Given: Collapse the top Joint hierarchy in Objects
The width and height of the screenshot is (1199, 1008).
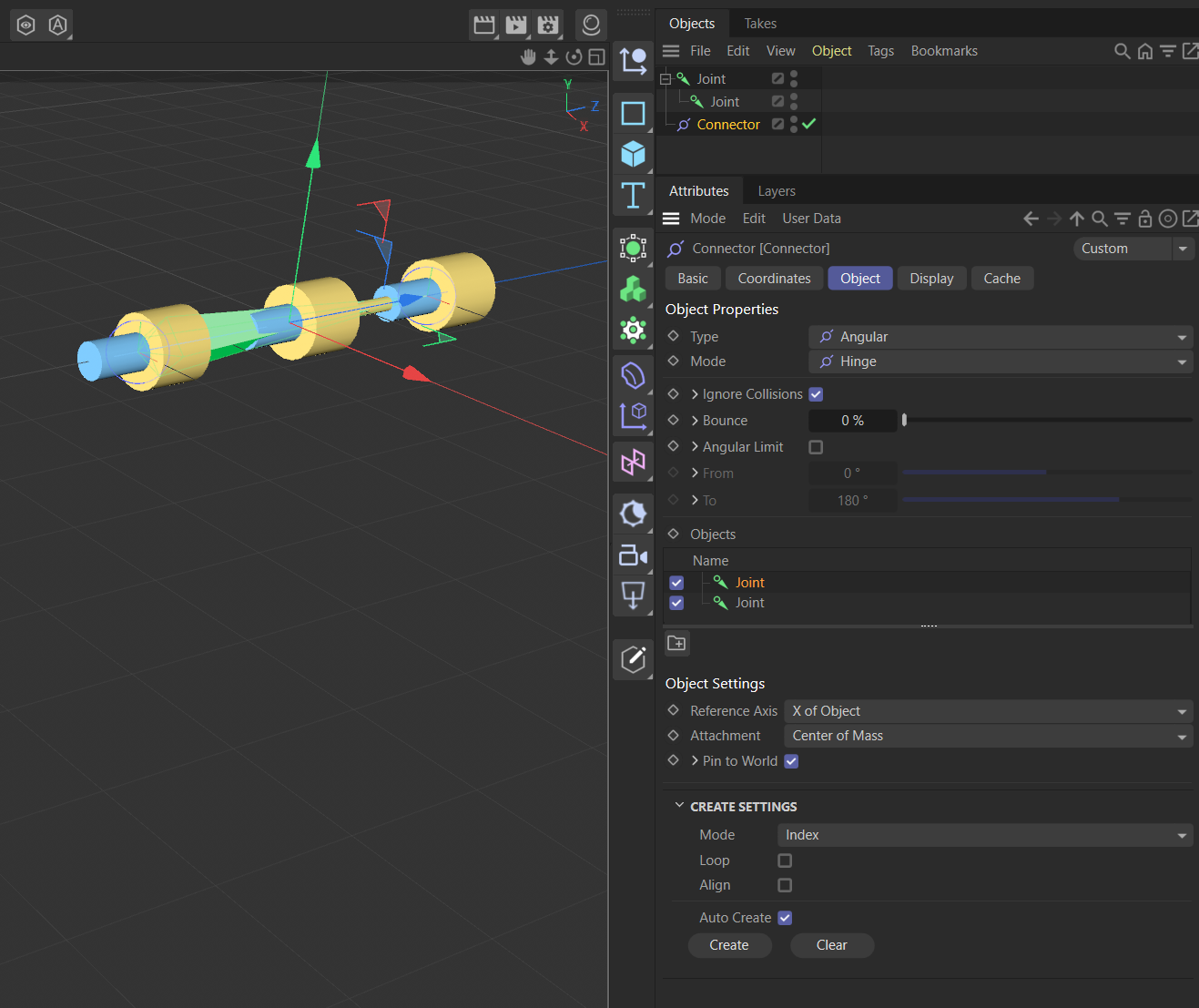Looking at the screenshot, I should [x=666, y=79].
